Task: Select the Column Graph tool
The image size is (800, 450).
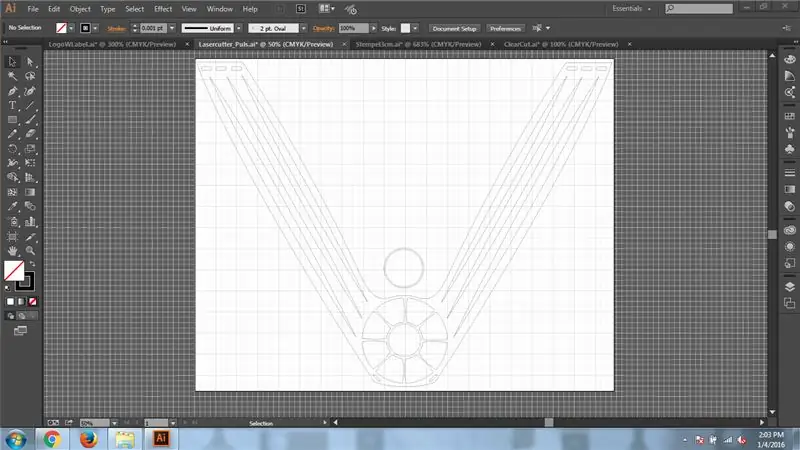Action: tap(30, 221)
